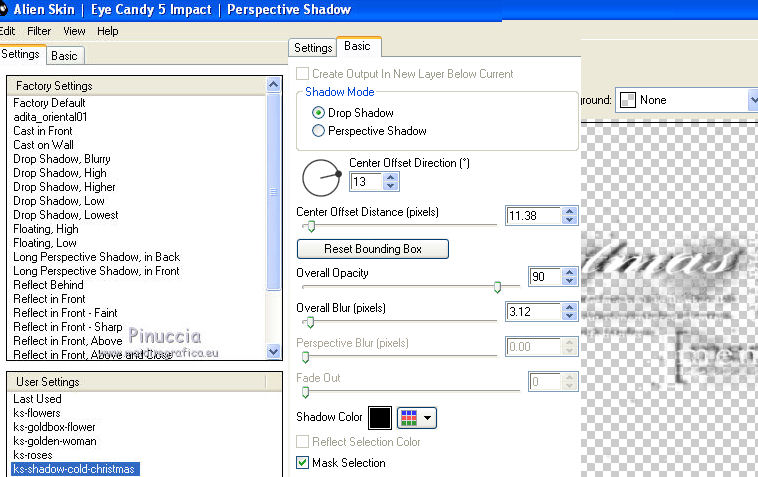Select ks-roses user setting

33,455
